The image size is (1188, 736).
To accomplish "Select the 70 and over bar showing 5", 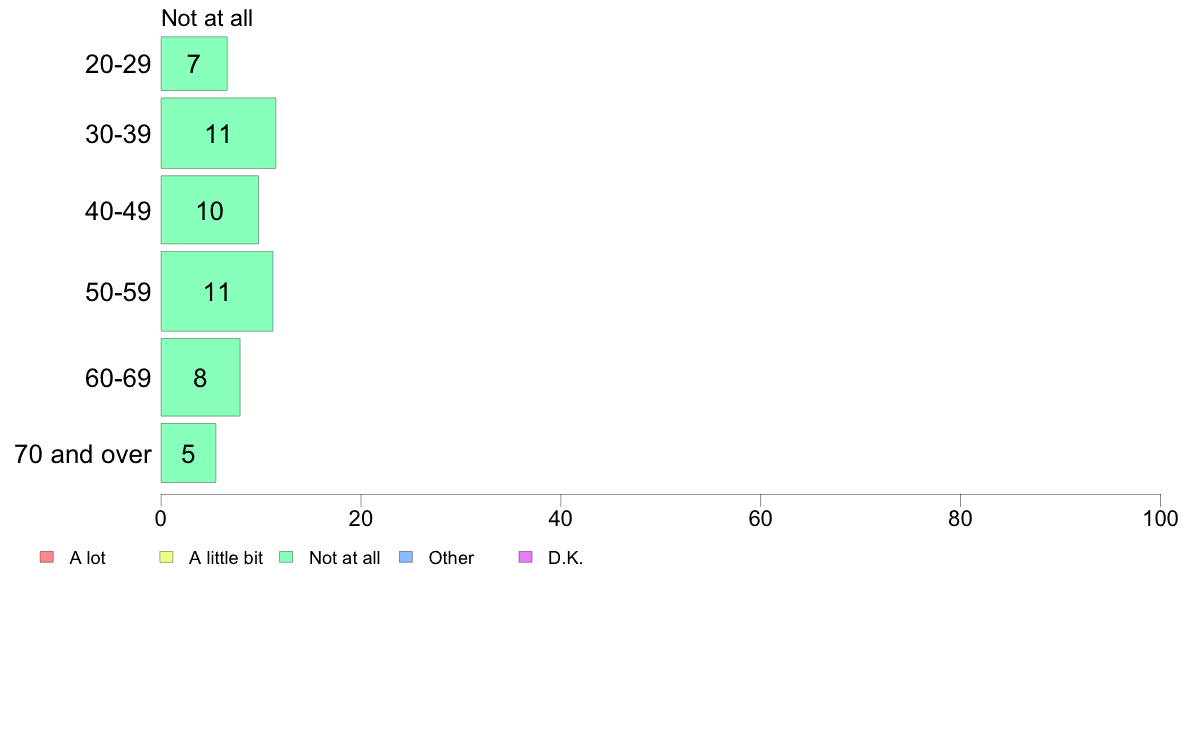I will pyautogui.click(x=188, y=453).
